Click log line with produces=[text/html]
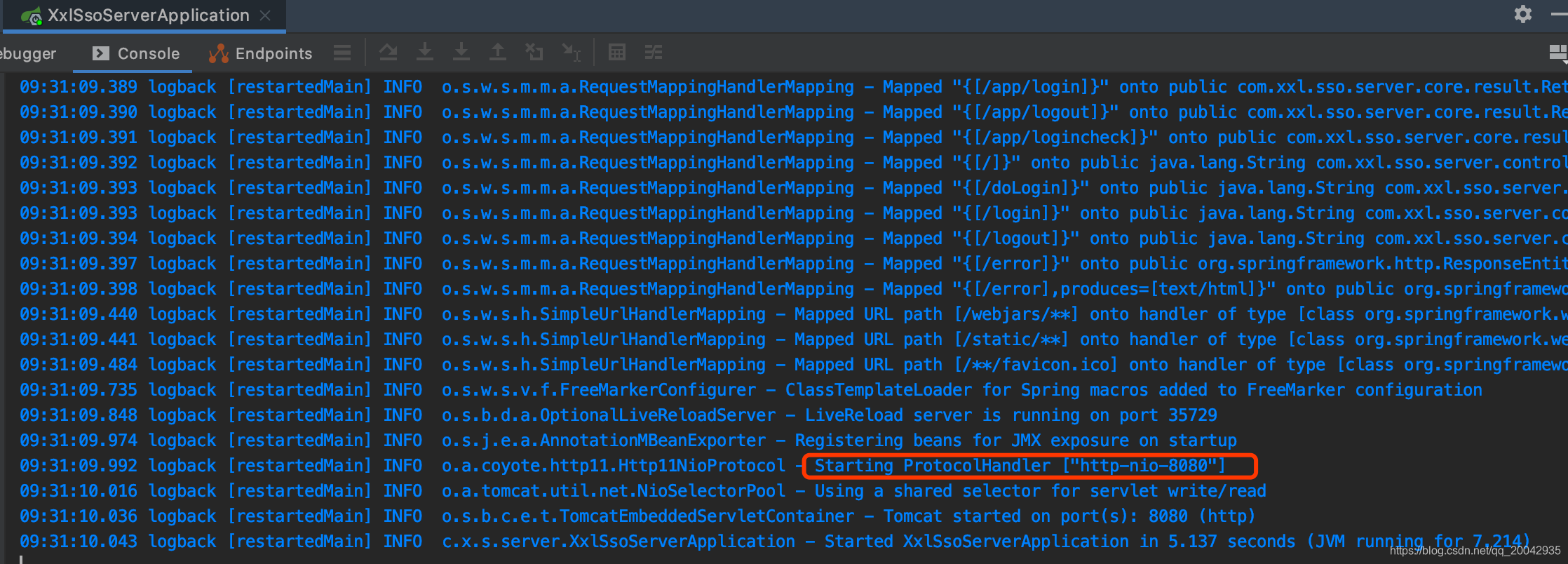This screenshot has height=564, width=1568. pyautogui.click(x=792, y=289)
